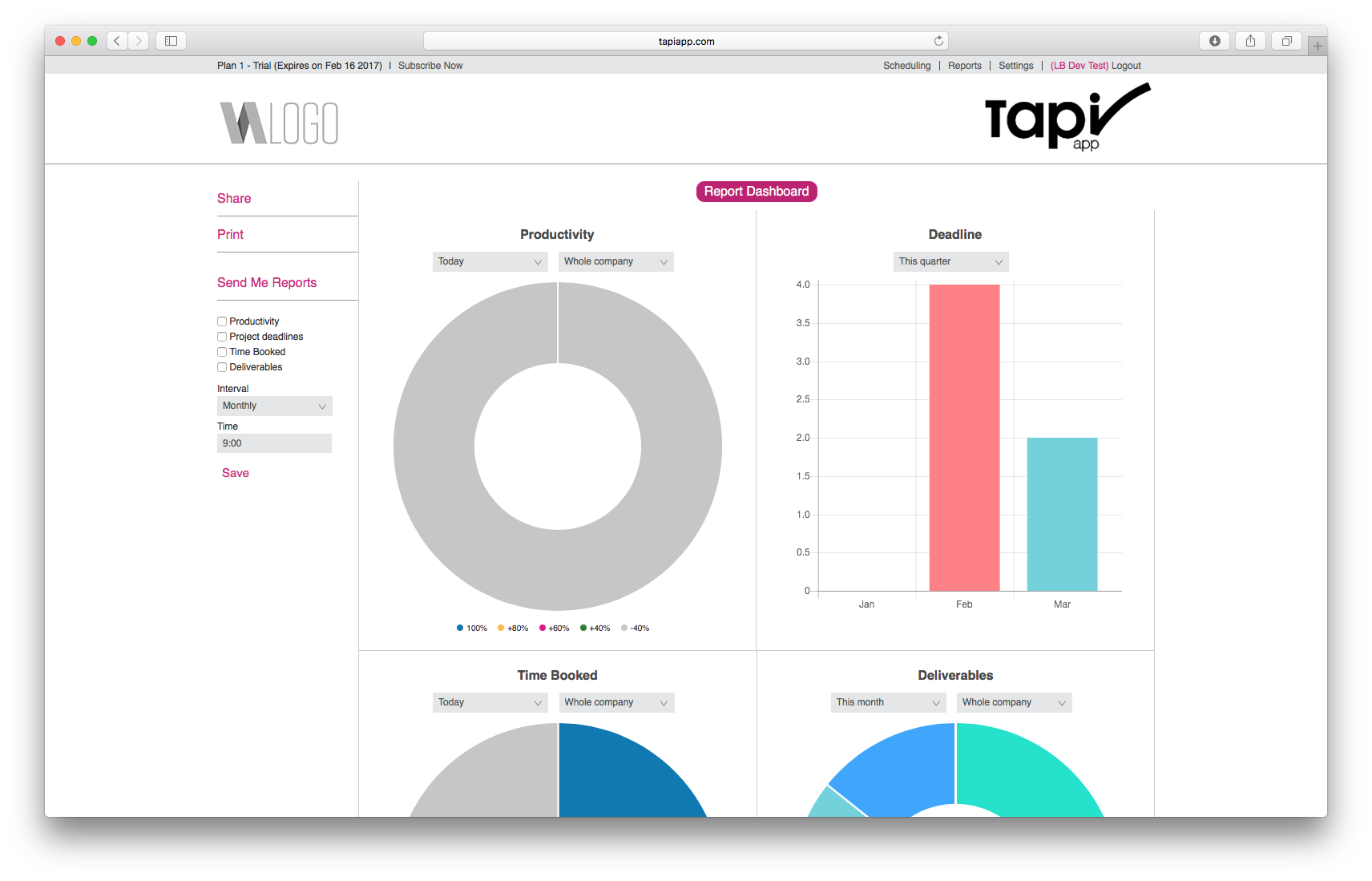Add new tab with plus icon
This screenshot has width=1372, height=881.
[1318, 46]
